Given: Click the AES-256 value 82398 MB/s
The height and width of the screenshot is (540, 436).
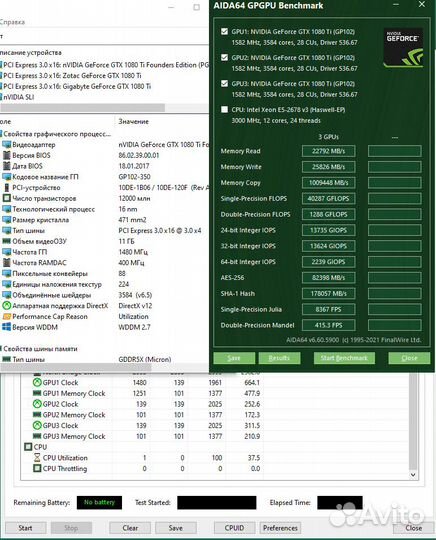Looking at the screenshot, I should tap(329, 278).
